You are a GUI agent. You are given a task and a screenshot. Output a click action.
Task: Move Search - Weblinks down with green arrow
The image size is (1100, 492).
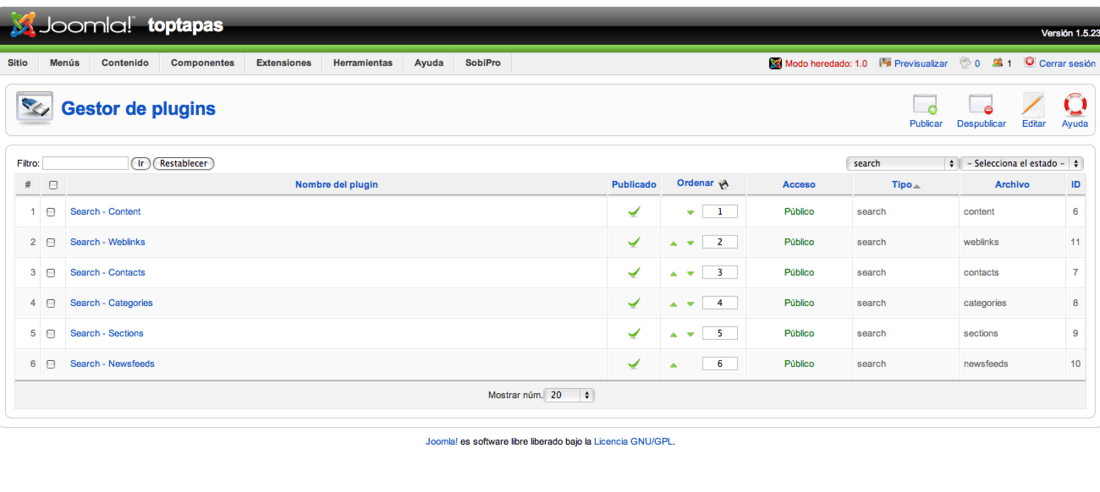690,243
